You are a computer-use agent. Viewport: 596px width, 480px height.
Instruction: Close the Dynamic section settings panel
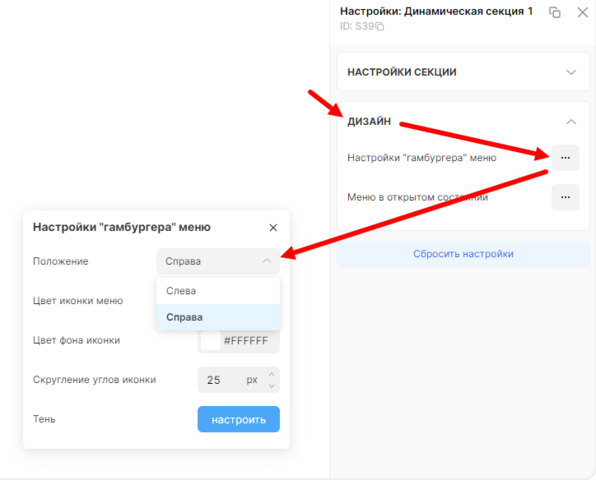tap(582, 12)
